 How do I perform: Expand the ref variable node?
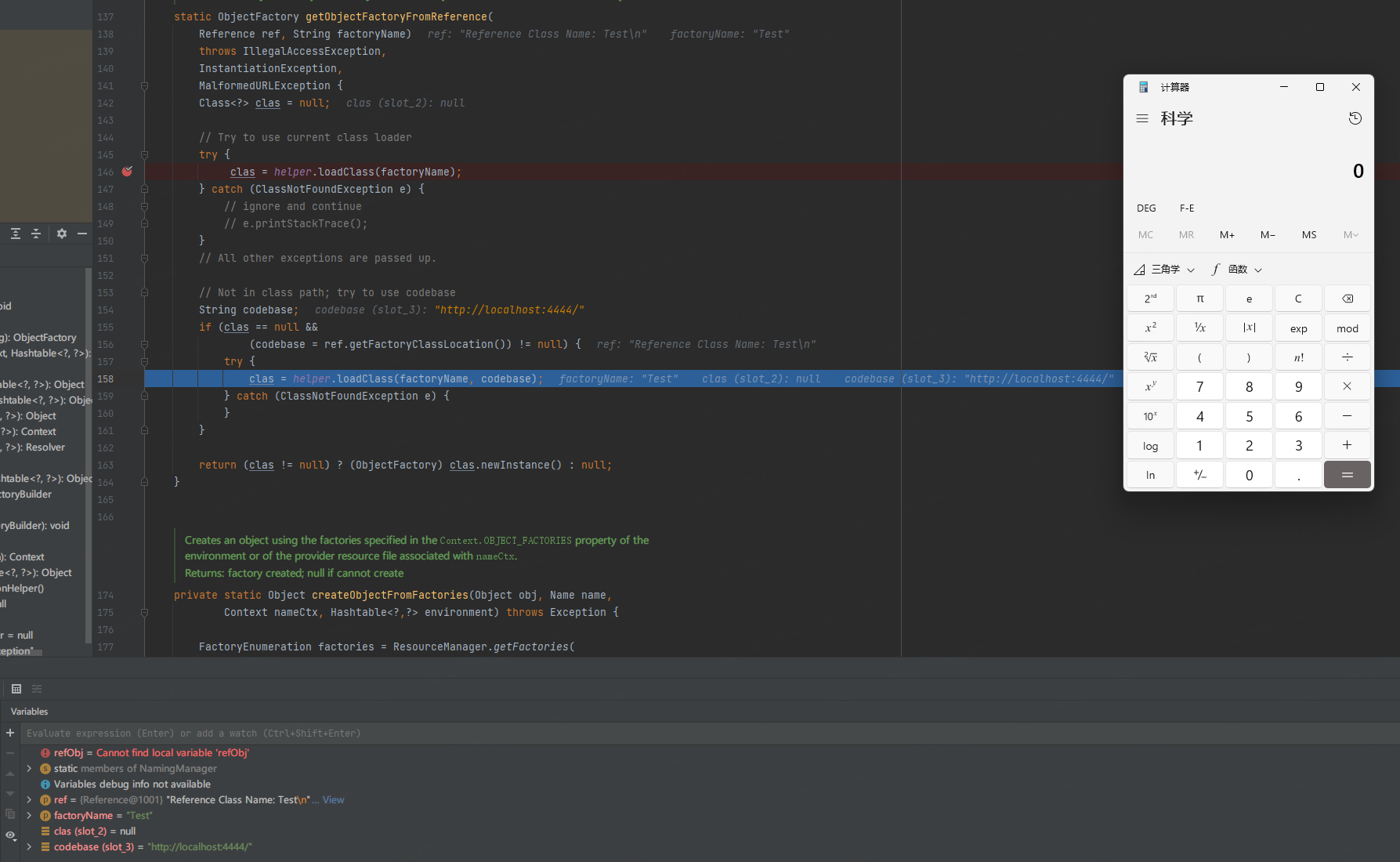[x=29, y=800]
